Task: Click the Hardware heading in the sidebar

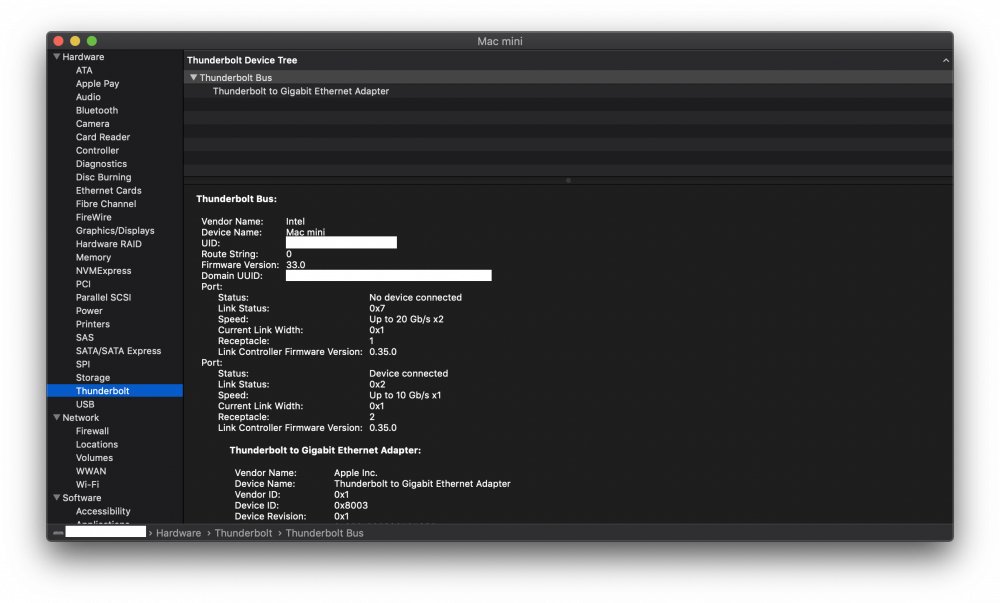Action: [x=83, y=57]
